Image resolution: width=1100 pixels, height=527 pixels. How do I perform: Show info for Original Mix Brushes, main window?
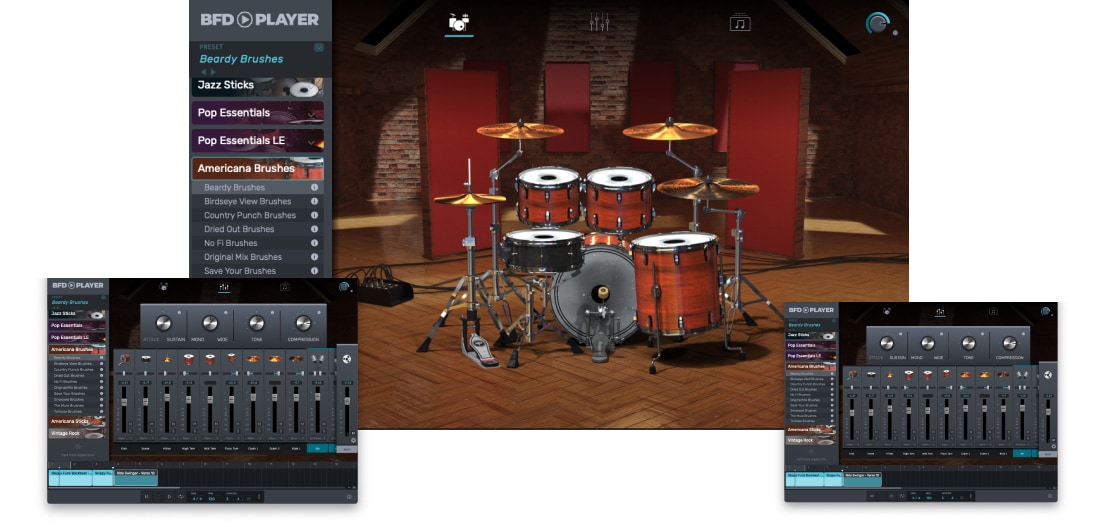point(314,257)
